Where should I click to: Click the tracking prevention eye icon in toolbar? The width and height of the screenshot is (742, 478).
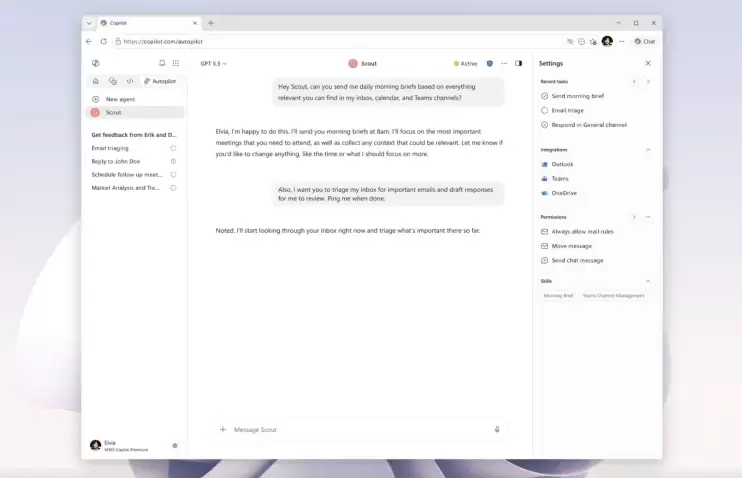570,42
